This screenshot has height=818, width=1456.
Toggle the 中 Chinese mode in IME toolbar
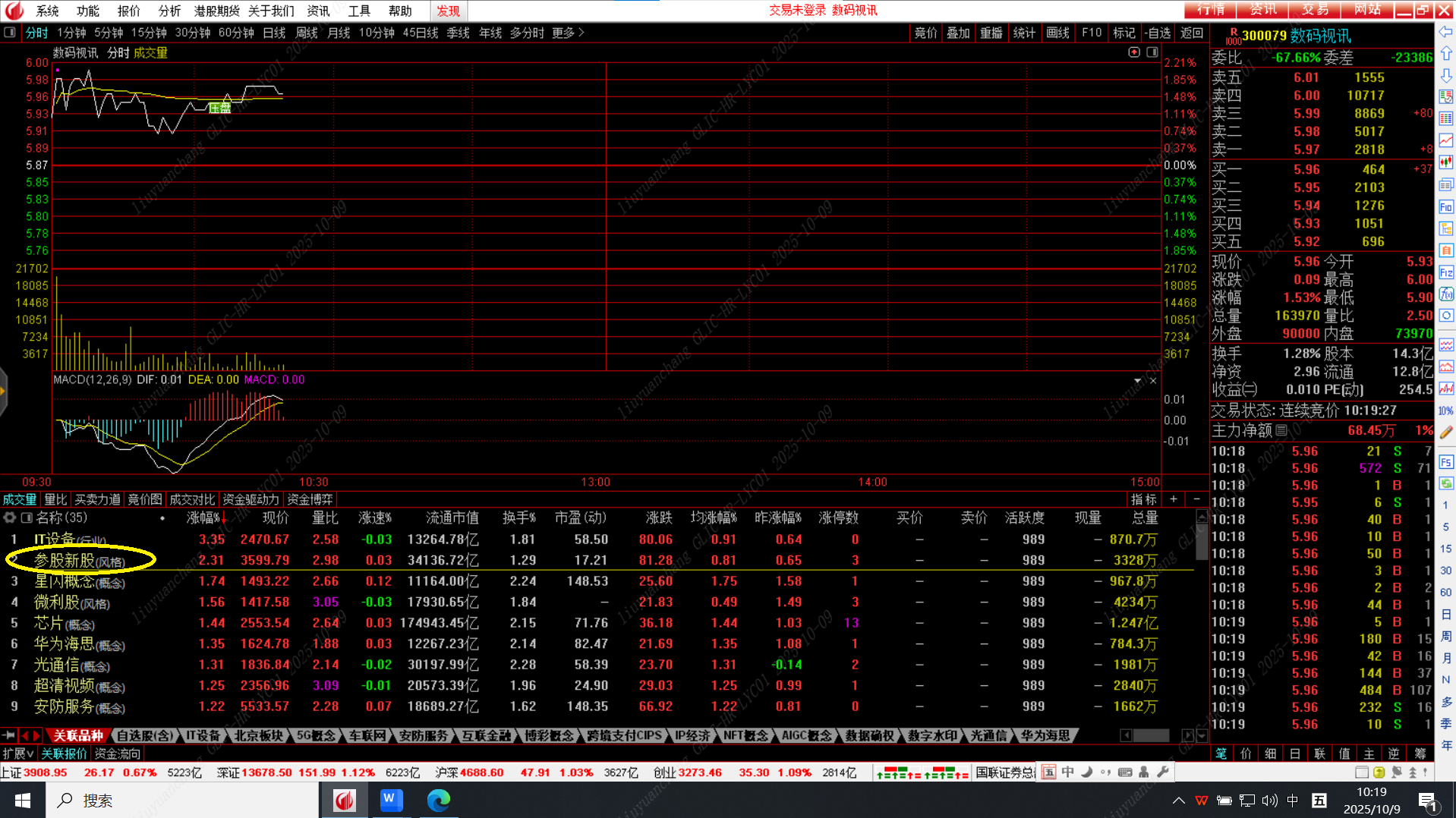click(x=1068, y=772)
